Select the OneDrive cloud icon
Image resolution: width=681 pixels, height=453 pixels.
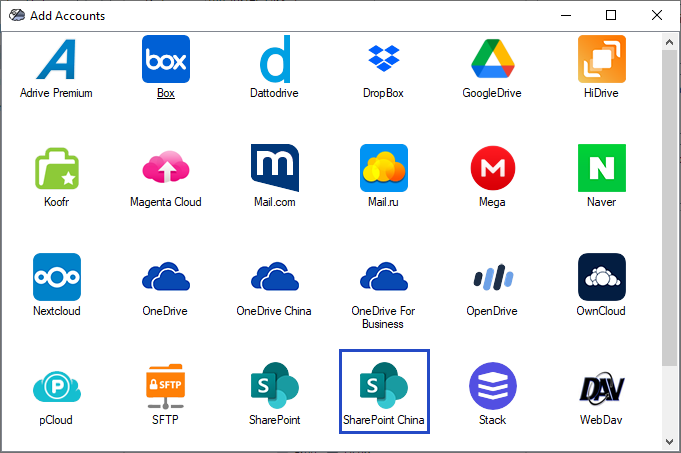coord(166,276)
